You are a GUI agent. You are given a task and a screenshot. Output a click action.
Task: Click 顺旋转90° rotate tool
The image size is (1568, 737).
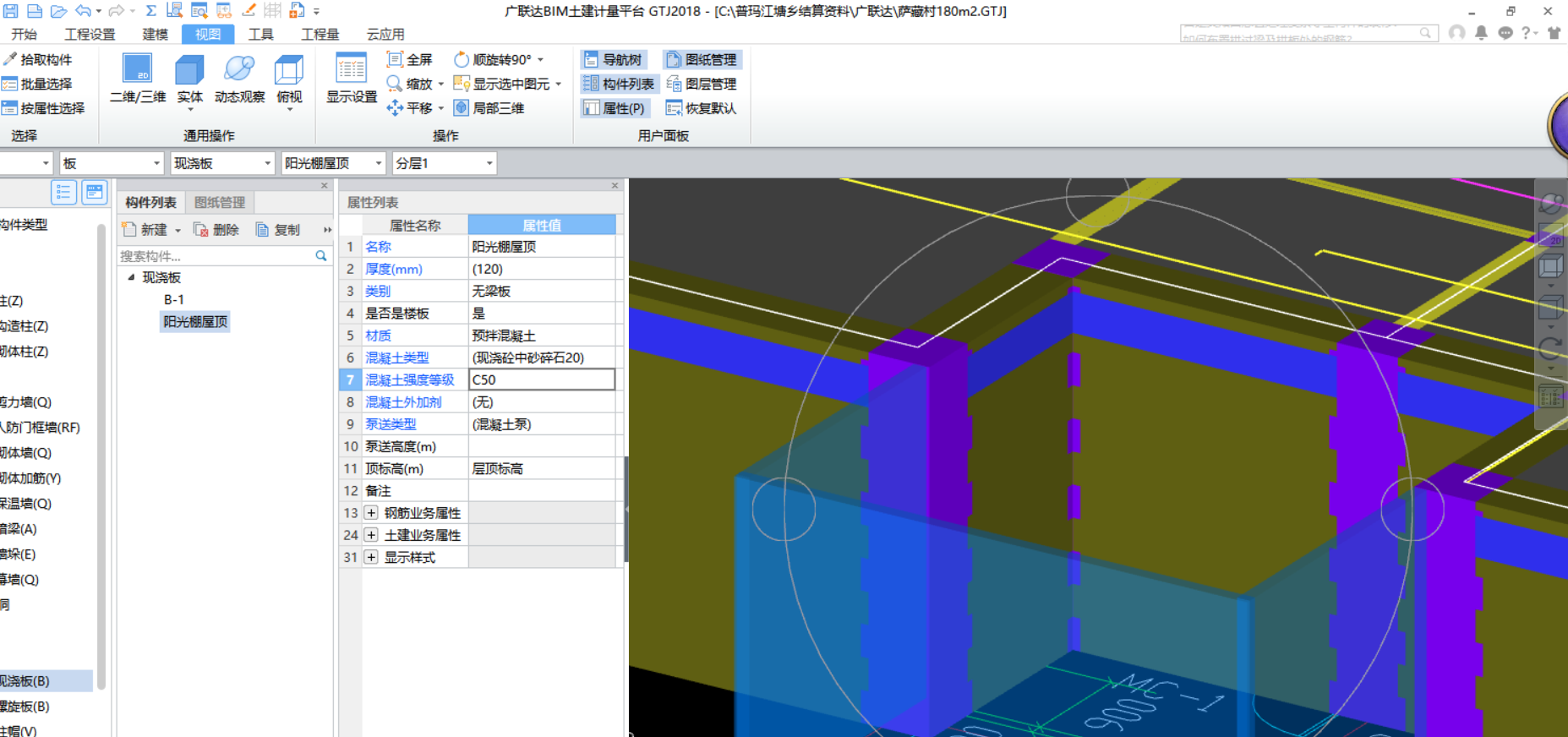click(x=493, y=59)
